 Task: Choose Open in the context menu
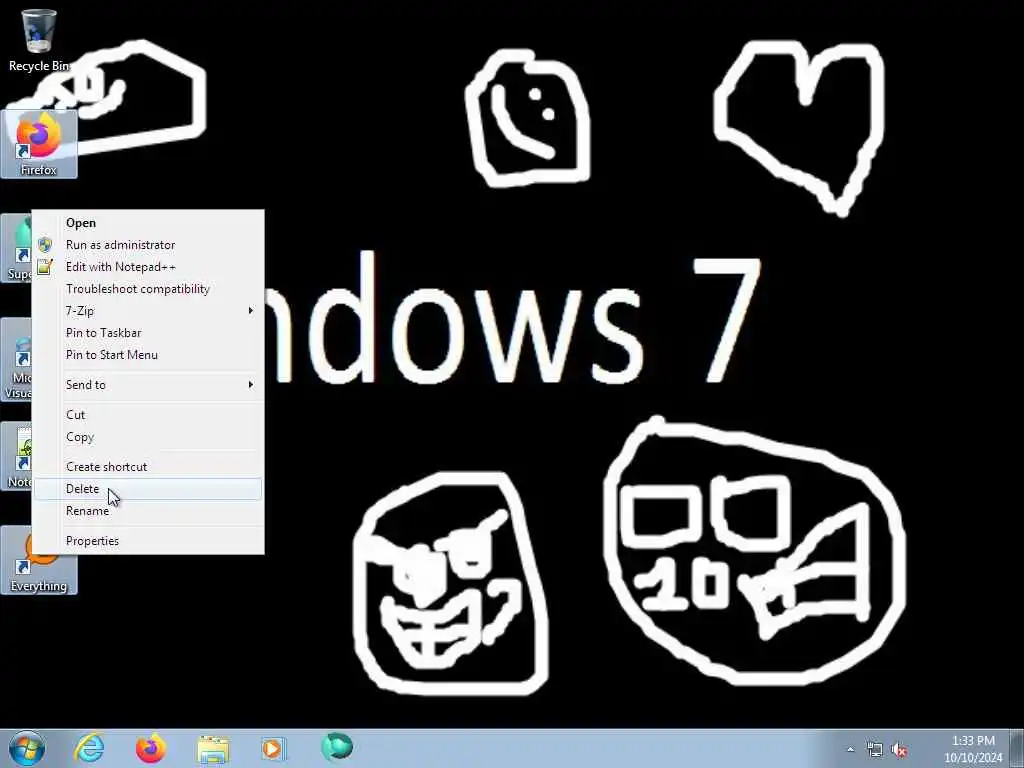tap(149, 223)
